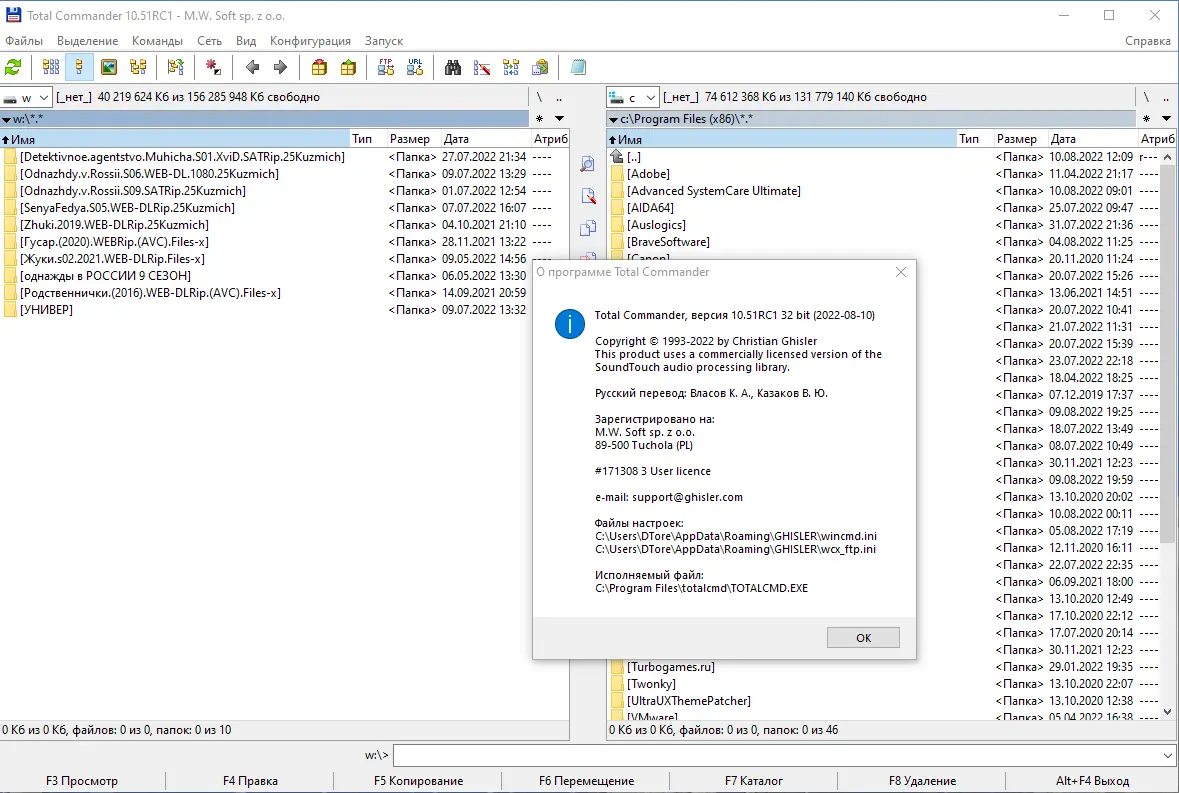Click the F5 Копирование button
This screenshot has height=793, width=1179.
pyautogui.click(x=418, y=781)
